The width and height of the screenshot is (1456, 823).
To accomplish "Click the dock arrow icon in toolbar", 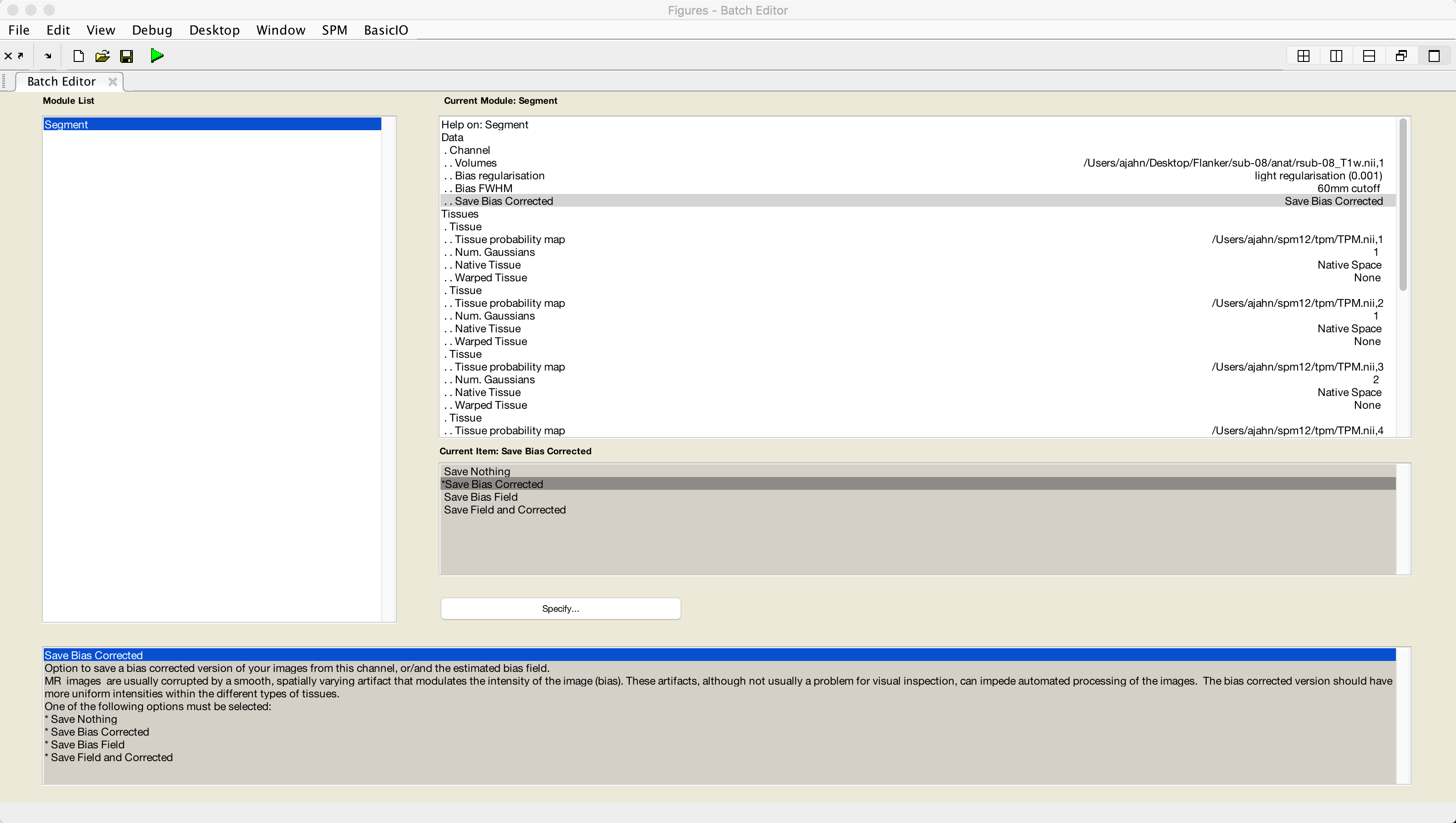I will [48, 56].
